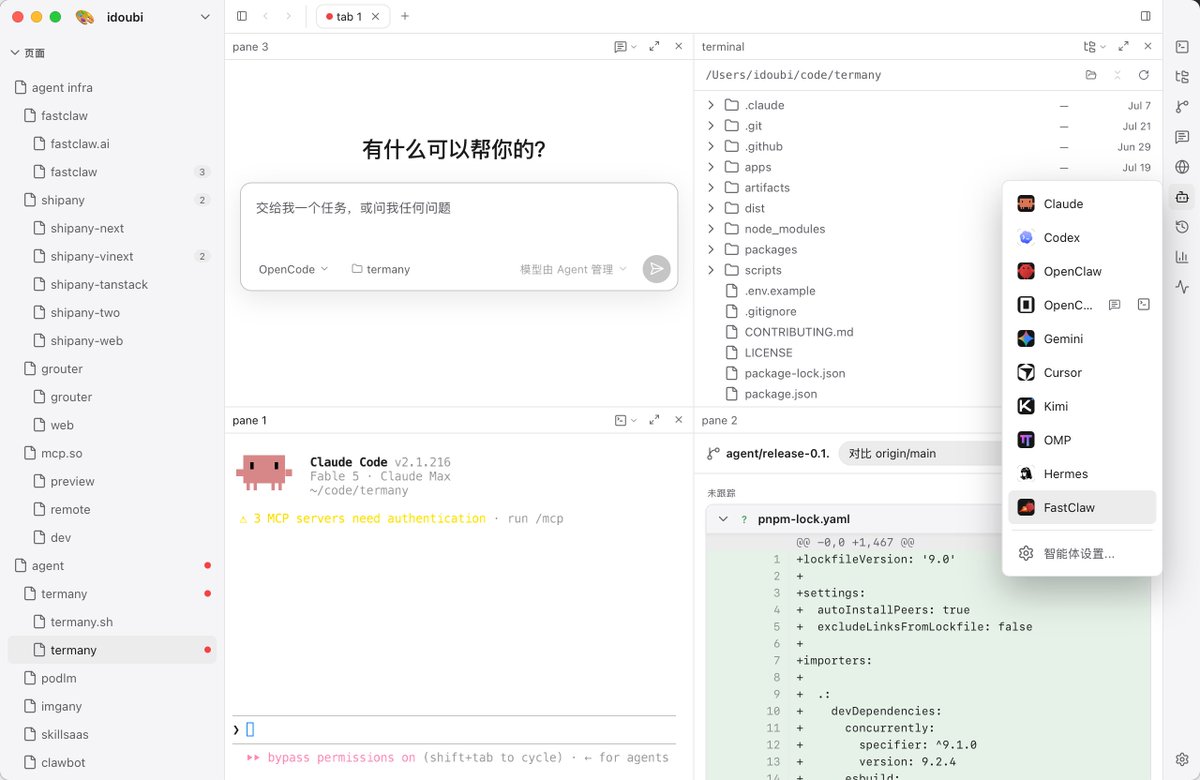This screenshot has height=780, width=1200.
Task: Open the chat icon in right sidebar
Action: point(1182,137)
